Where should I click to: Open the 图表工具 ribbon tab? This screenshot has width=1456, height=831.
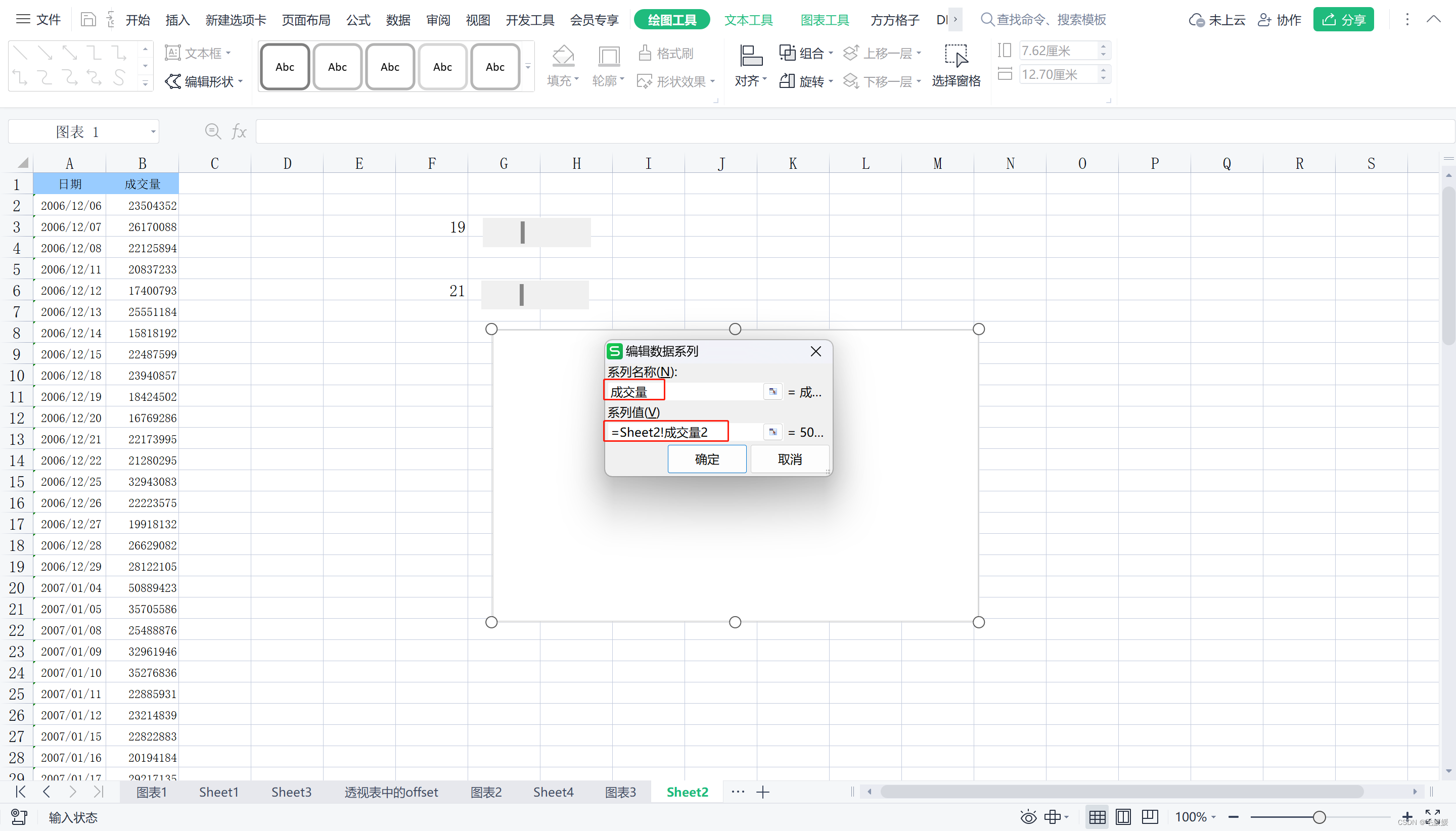[825, 20]
